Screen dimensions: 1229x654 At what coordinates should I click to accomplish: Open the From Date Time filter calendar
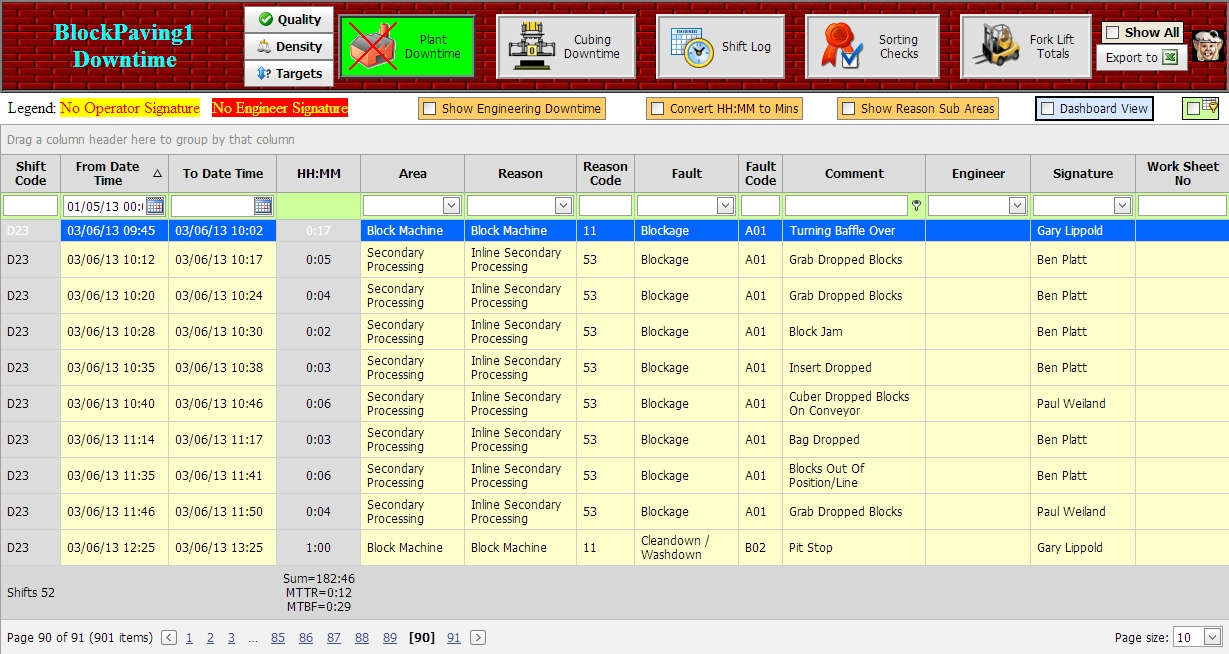[x=155, y=206]
